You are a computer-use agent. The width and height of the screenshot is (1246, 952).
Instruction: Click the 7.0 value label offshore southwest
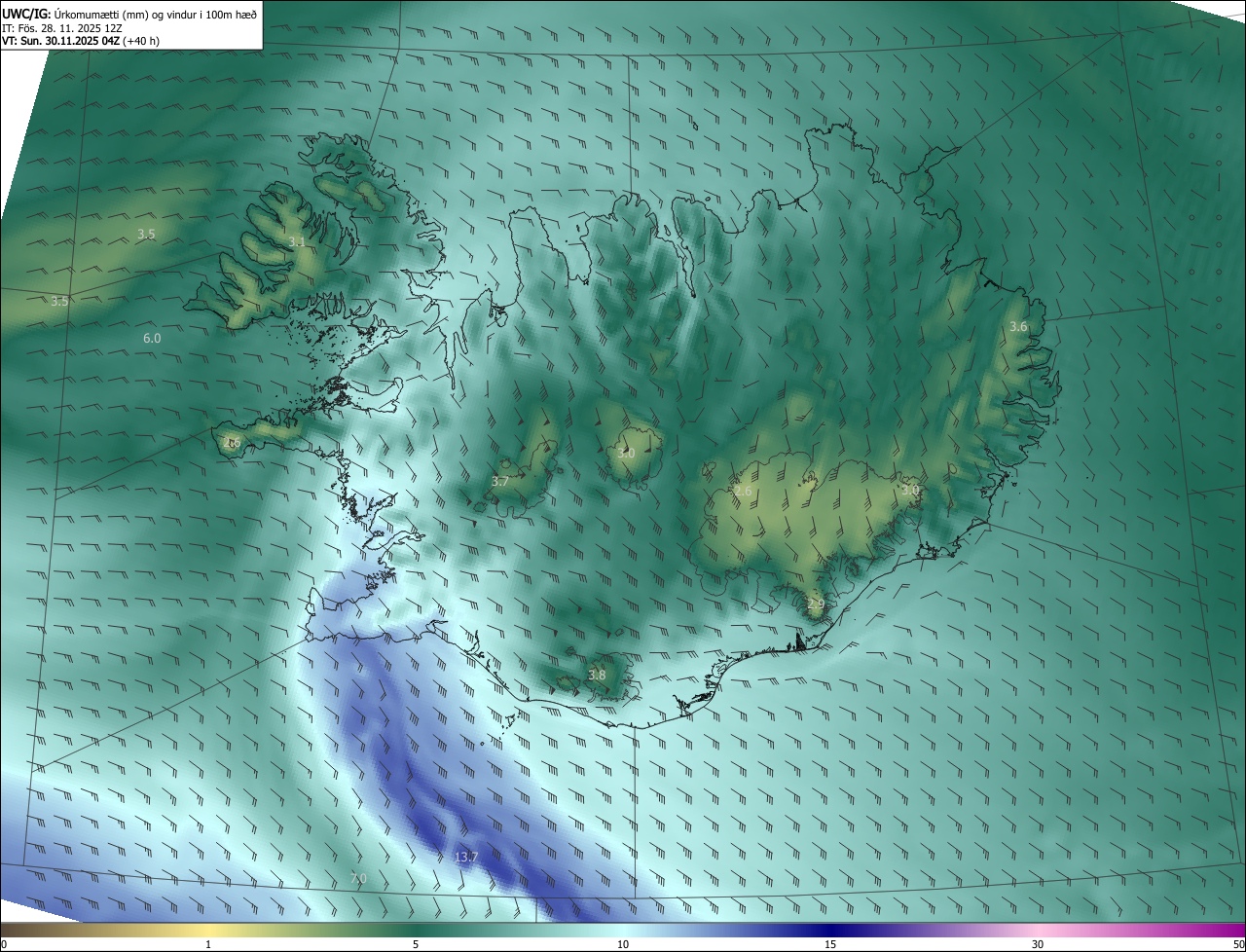point(358,878)
